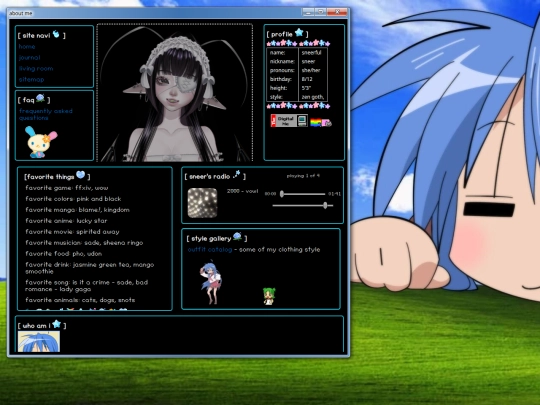Click the blue-haired dancing girl sprite

point(211,283)
